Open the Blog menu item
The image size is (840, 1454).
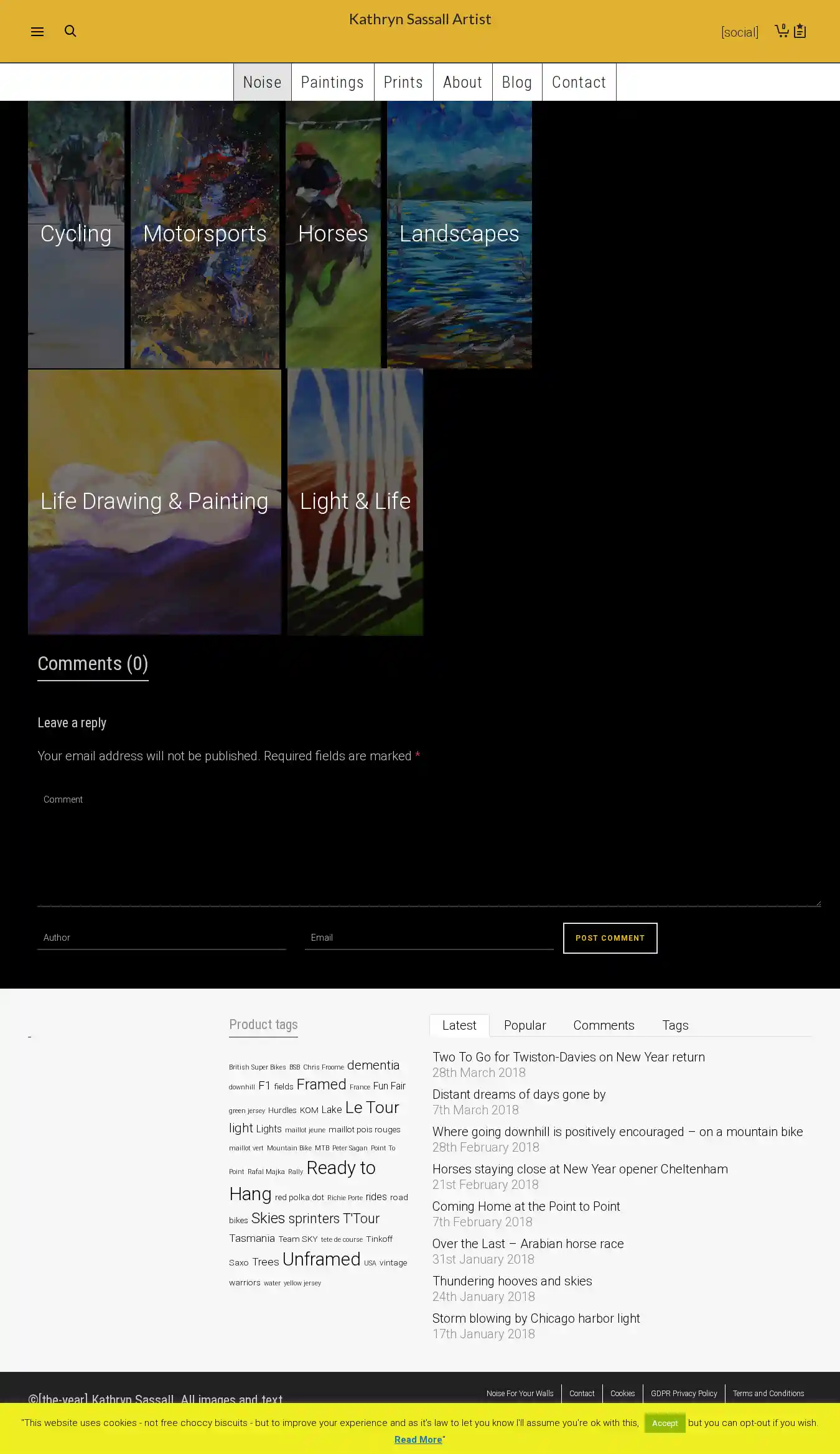point(517,82)
